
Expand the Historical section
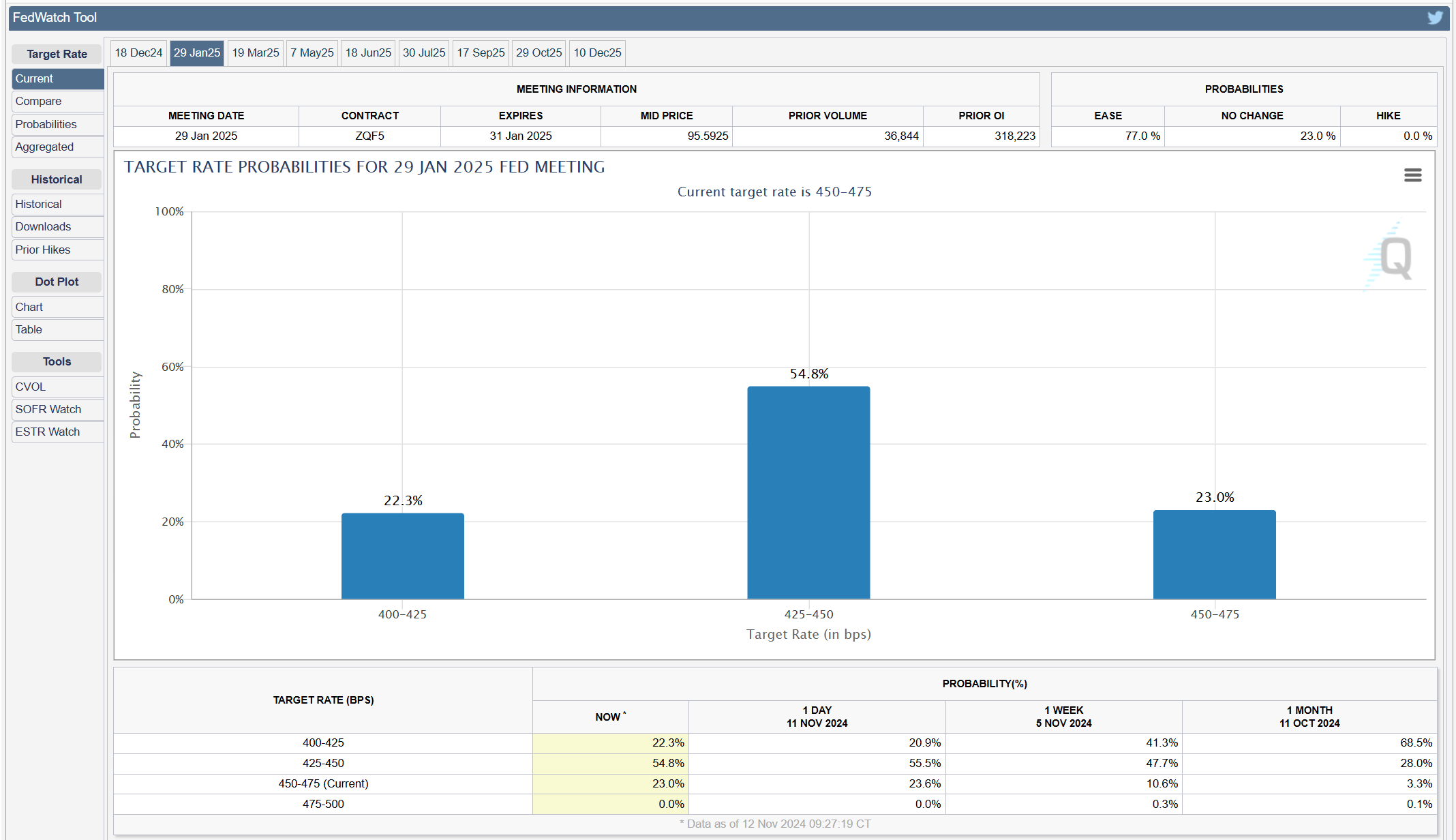pyautogui.click(x=37, y=204)
